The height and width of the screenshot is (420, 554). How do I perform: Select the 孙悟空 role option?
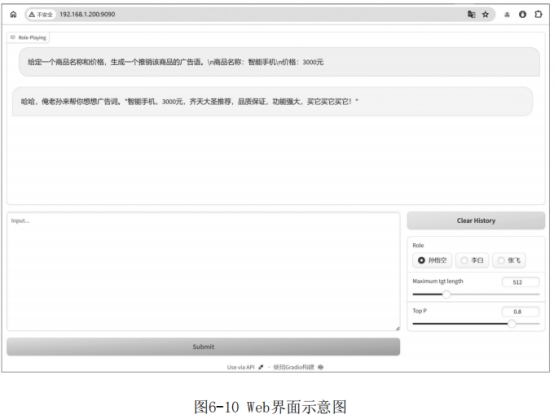tap(433, 260)
